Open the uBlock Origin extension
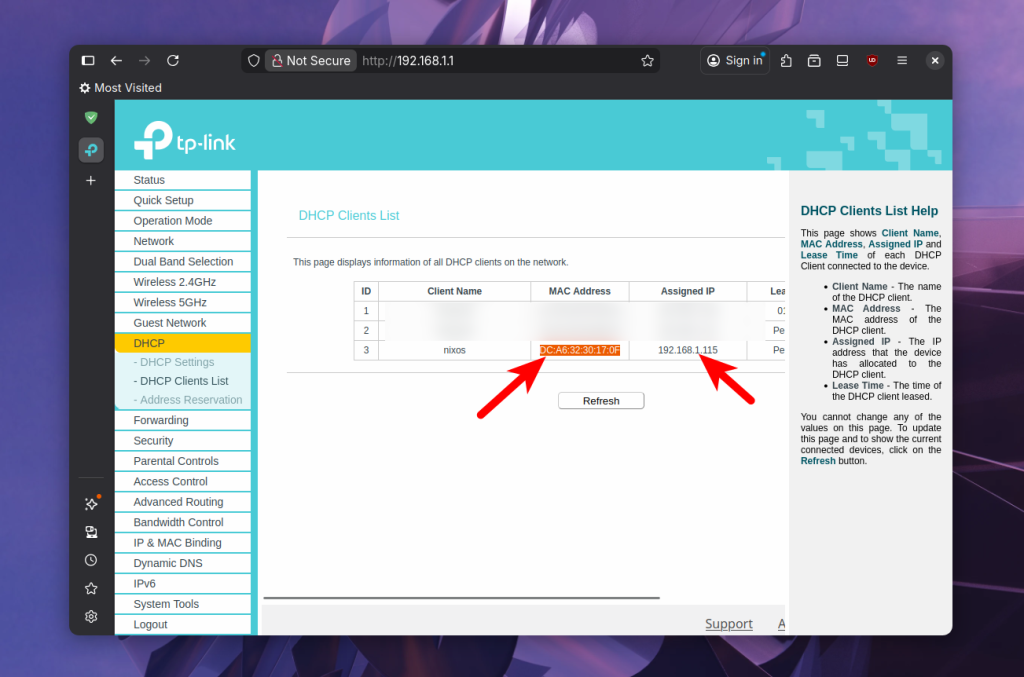This screenshot has width=1024, height=677. click(x=872, y=61)
